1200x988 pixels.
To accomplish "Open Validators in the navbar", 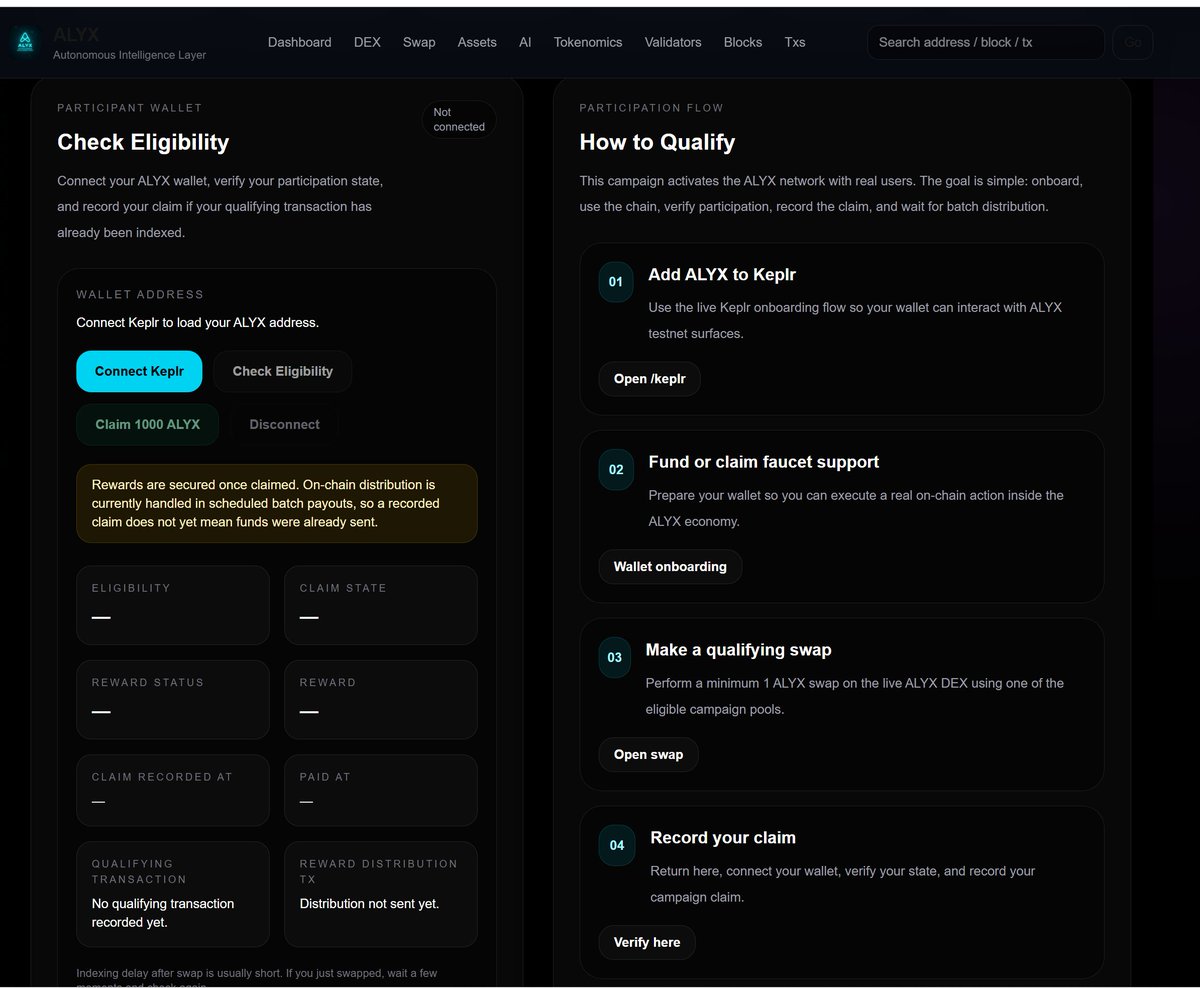I will [673, 42].
